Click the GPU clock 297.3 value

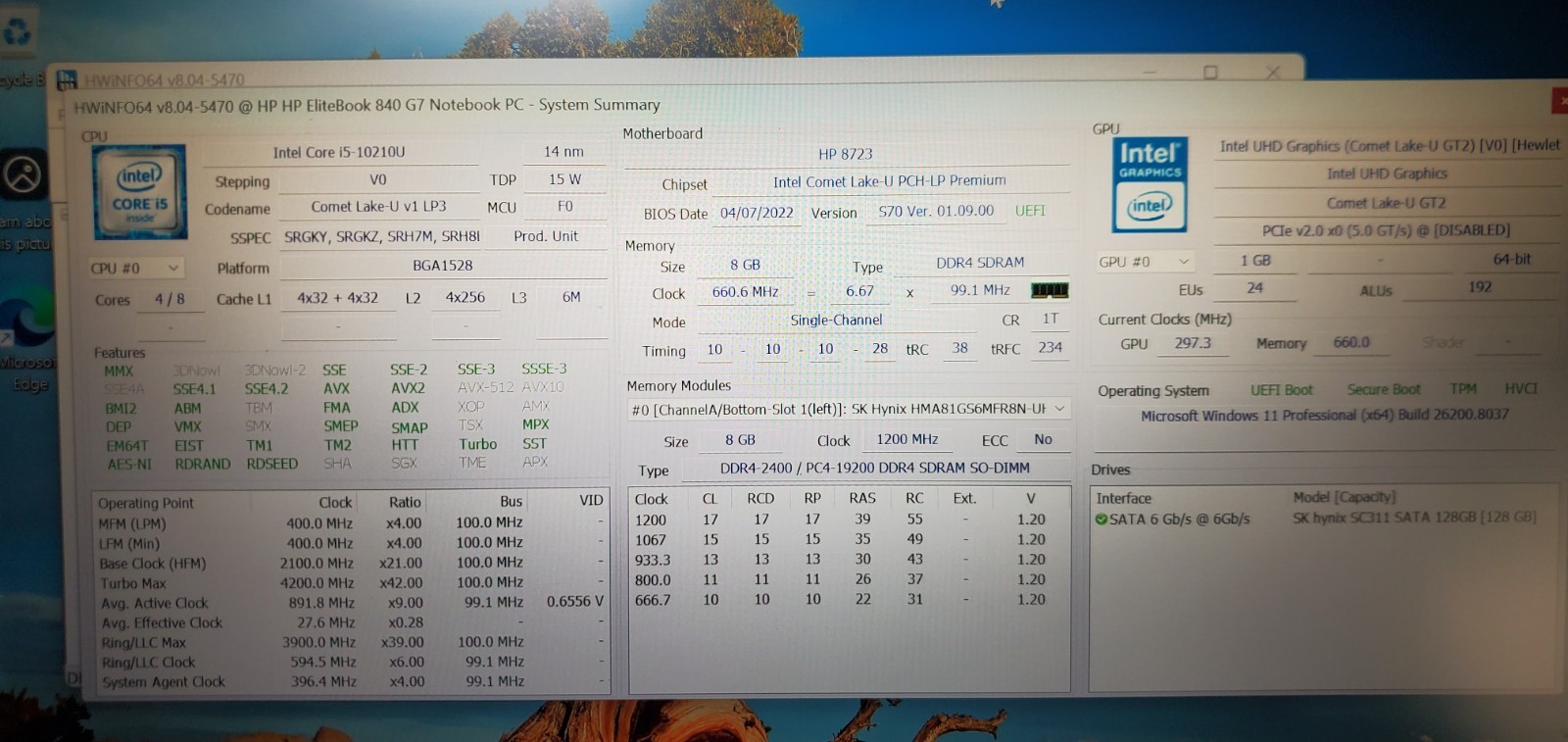[1193, 343]
